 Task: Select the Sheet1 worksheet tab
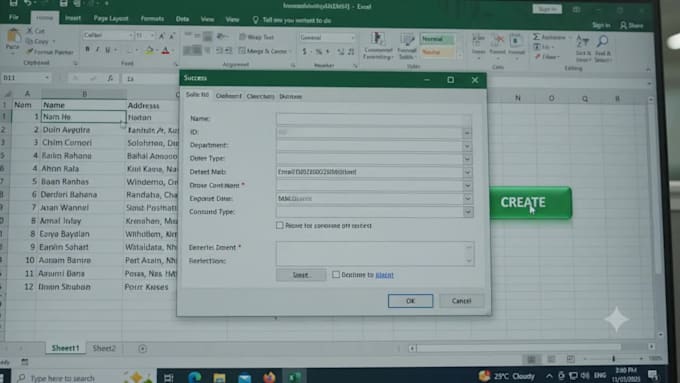click(x=65, y=348)
